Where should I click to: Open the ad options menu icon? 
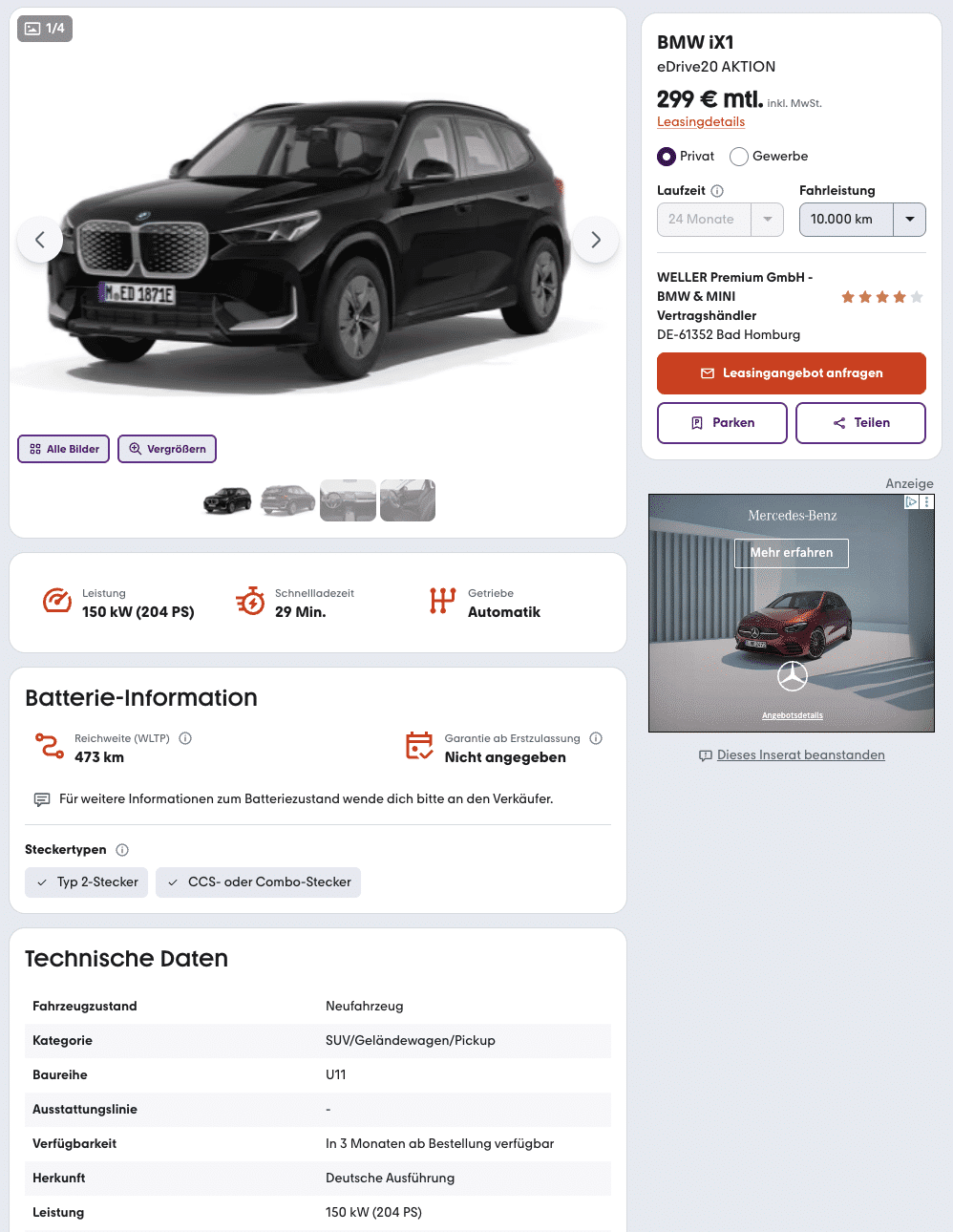click(926, 501)
